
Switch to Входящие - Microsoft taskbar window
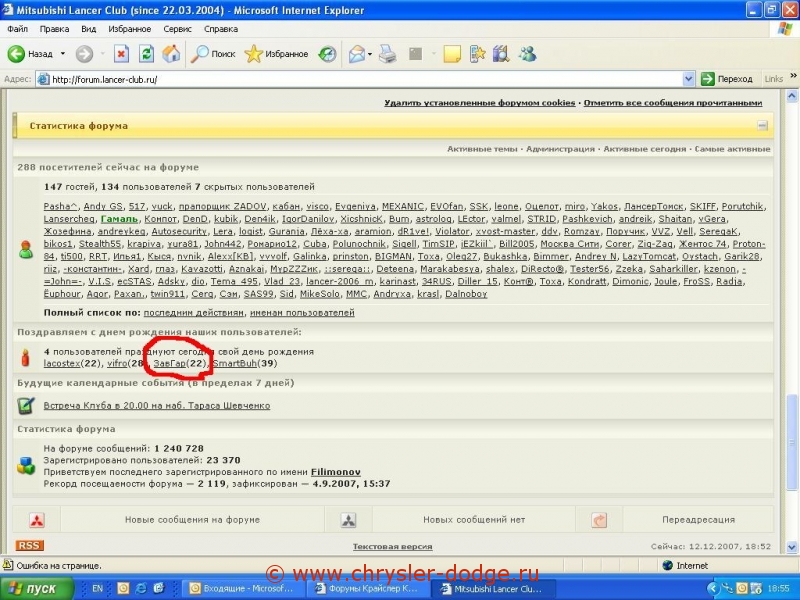(242, 588)
